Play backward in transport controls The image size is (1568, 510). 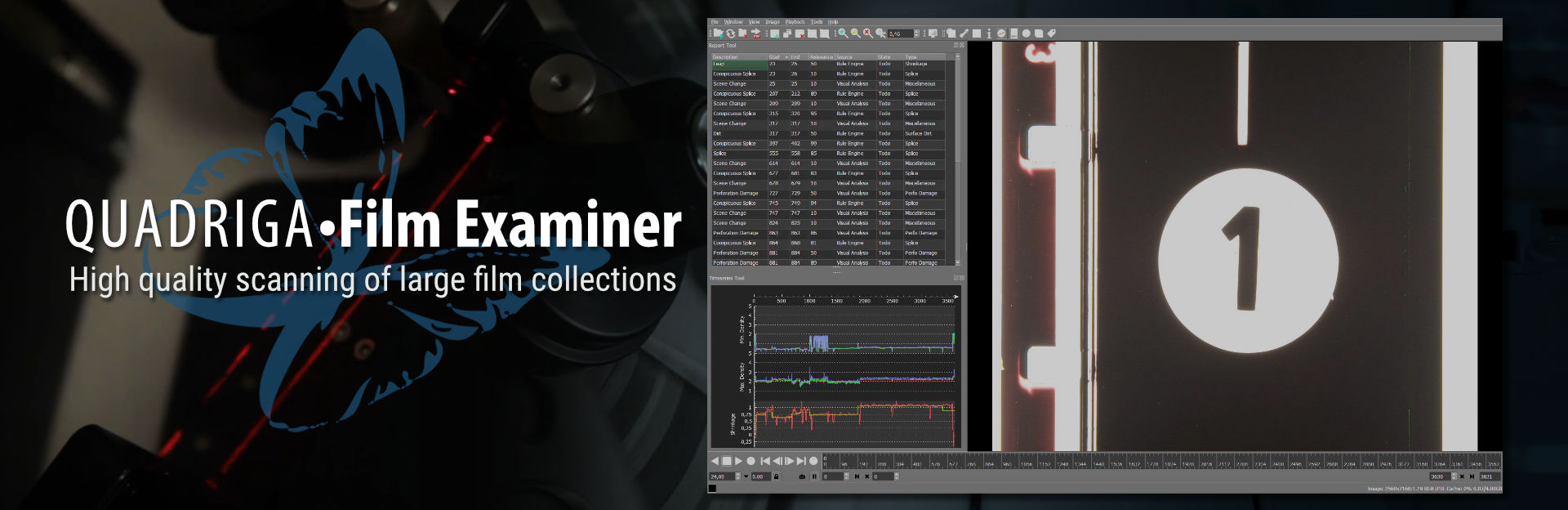coord(715,461)
